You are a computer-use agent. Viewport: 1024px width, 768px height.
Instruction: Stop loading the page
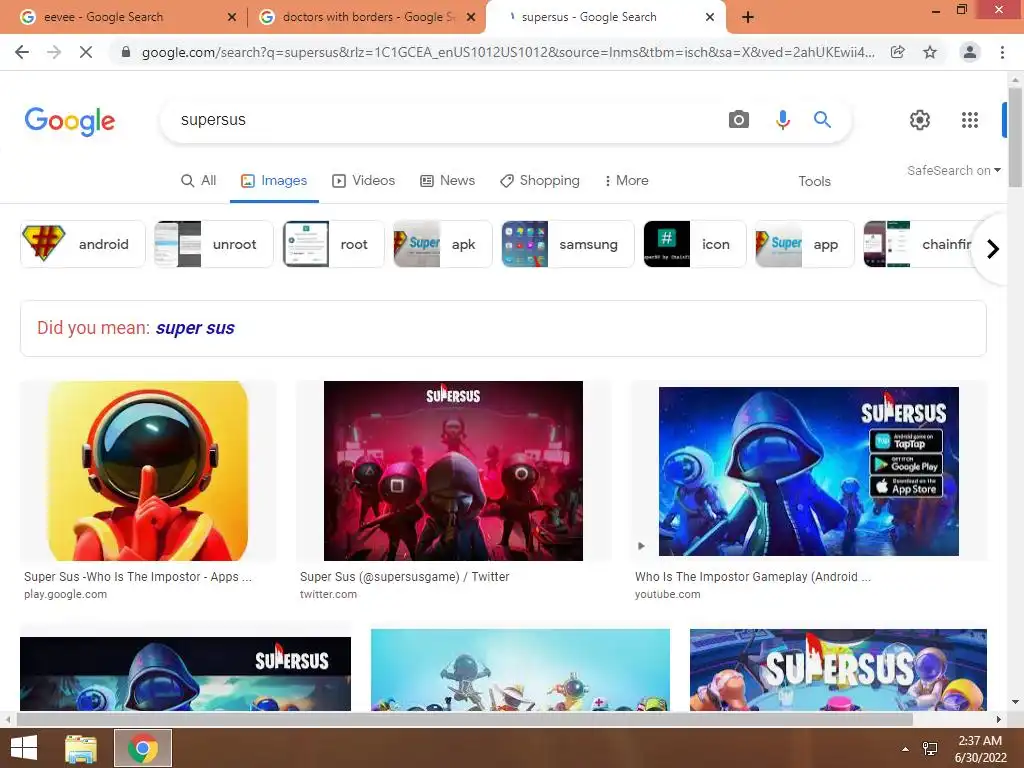pyautogui.click(x=86, y=52)
